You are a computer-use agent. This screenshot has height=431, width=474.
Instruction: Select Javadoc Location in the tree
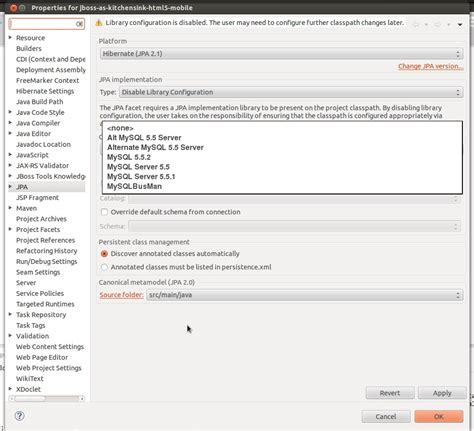click(43, 144)
